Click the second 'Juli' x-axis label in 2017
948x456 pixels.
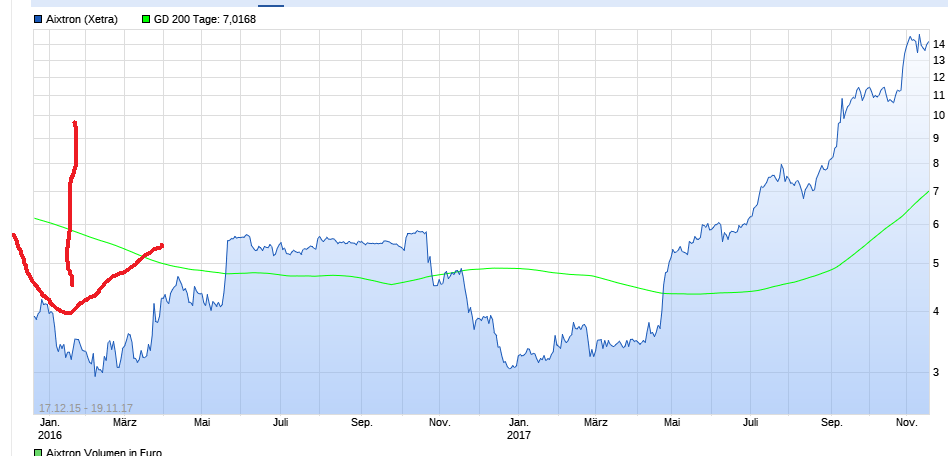(x=750, y=422)
